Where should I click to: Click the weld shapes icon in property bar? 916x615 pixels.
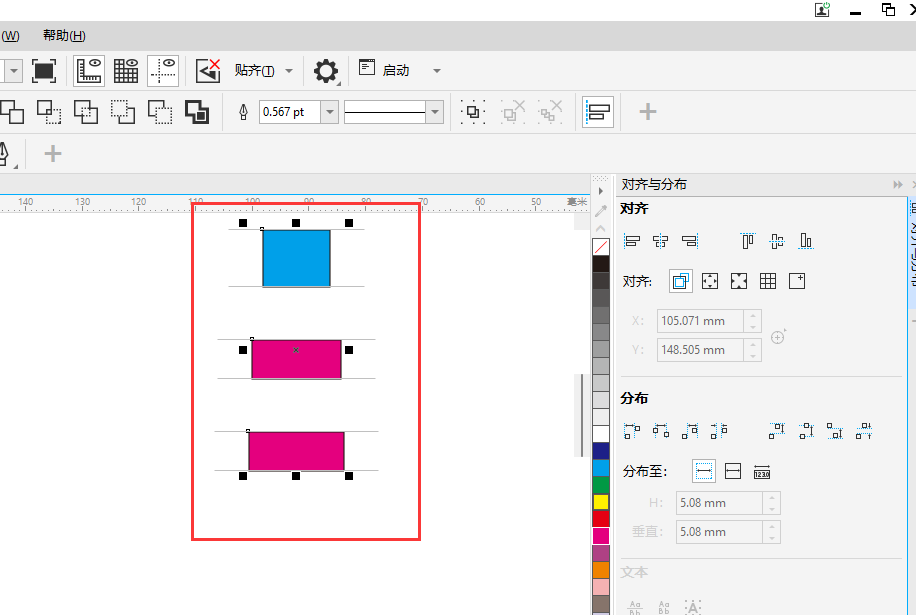[x=12, y=112]
